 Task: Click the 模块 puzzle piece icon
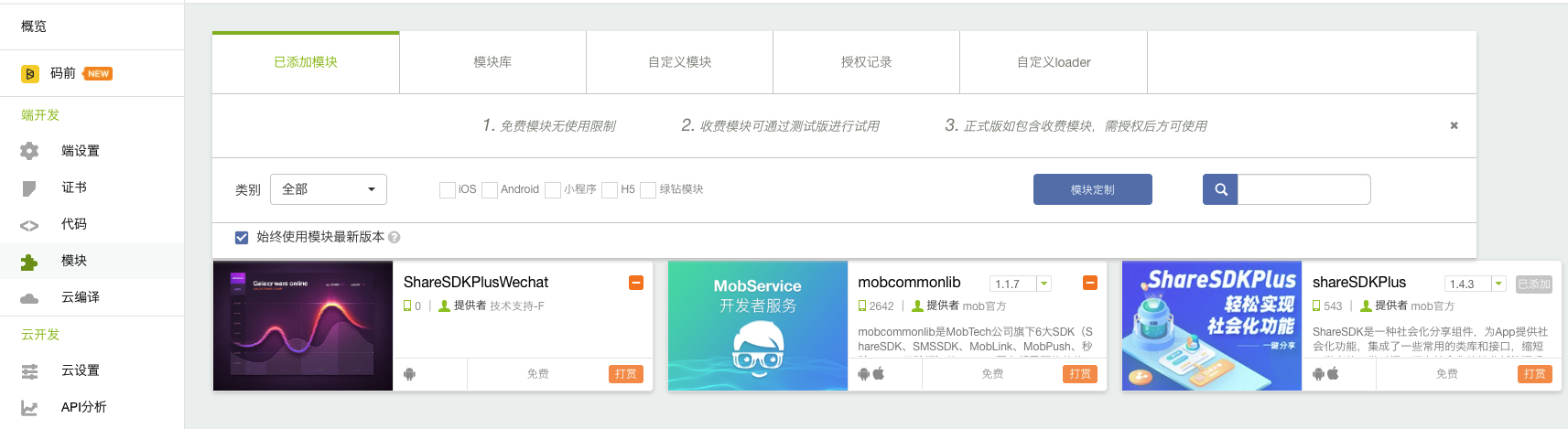tap(29, 262)
